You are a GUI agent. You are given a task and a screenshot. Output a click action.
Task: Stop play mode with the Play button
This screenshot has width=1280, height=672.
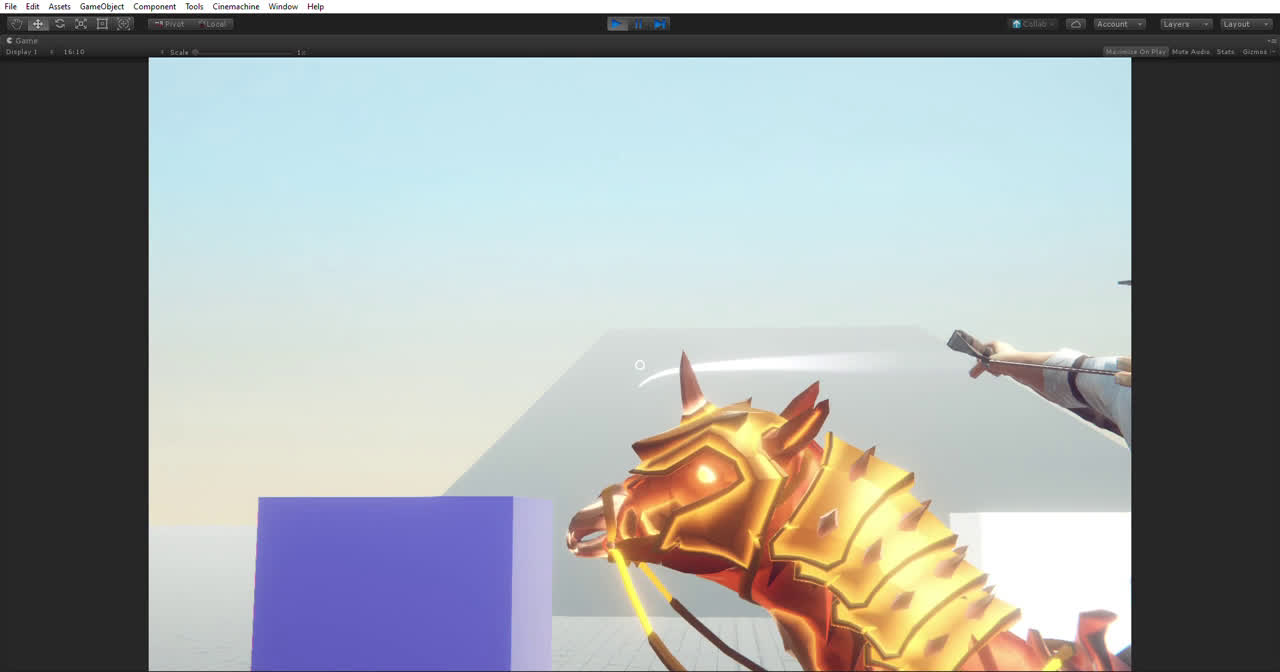[617, 24]
